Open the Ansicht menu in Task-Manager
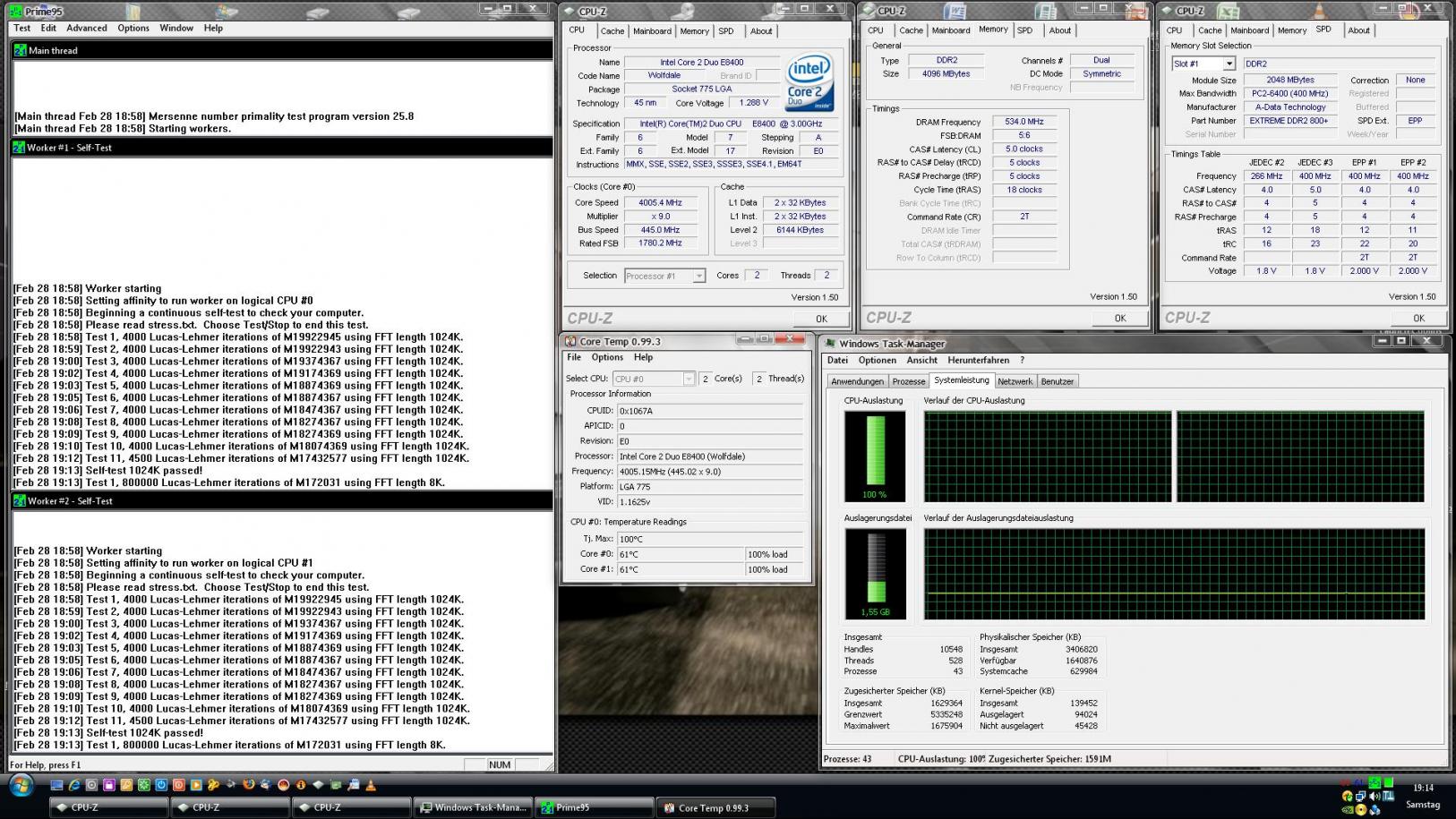This screenshot has height=819, width=1456. (921, 360)
